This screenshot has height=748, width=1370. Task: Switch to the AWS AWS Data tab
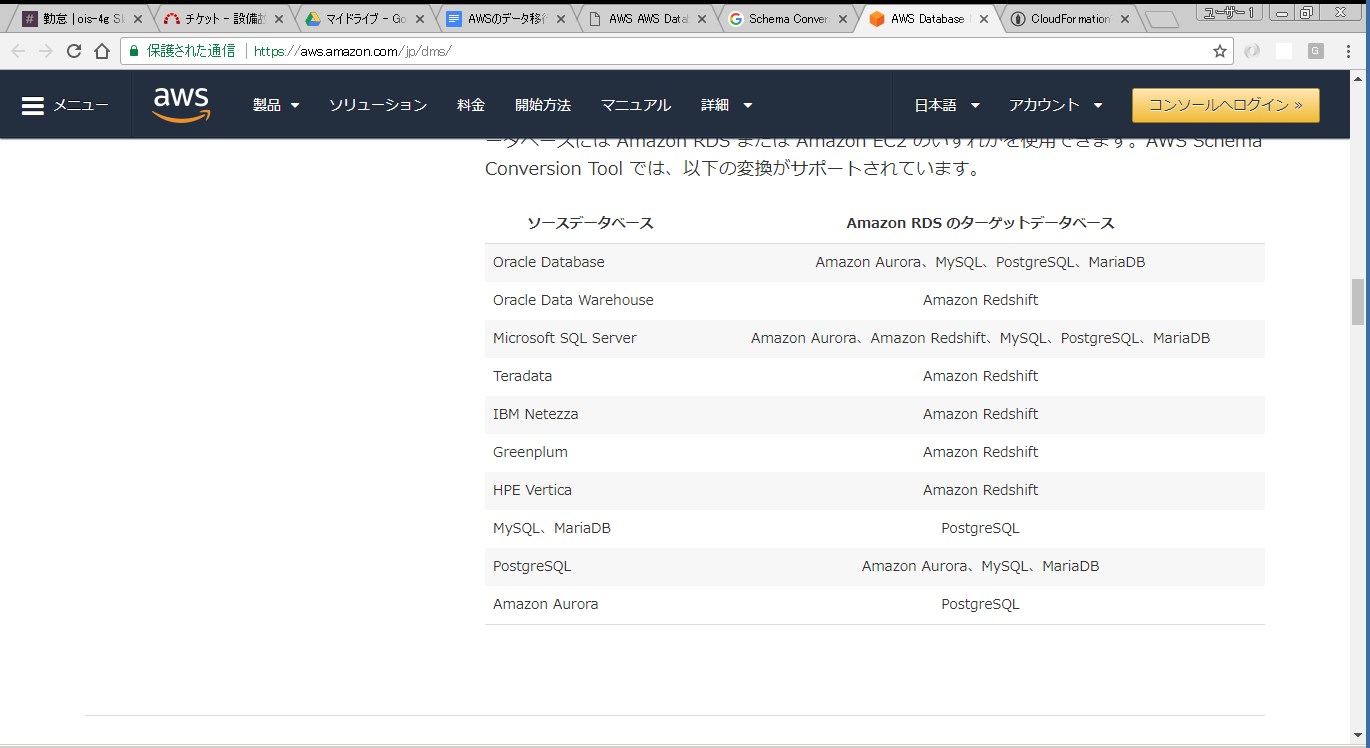point(645,19)
